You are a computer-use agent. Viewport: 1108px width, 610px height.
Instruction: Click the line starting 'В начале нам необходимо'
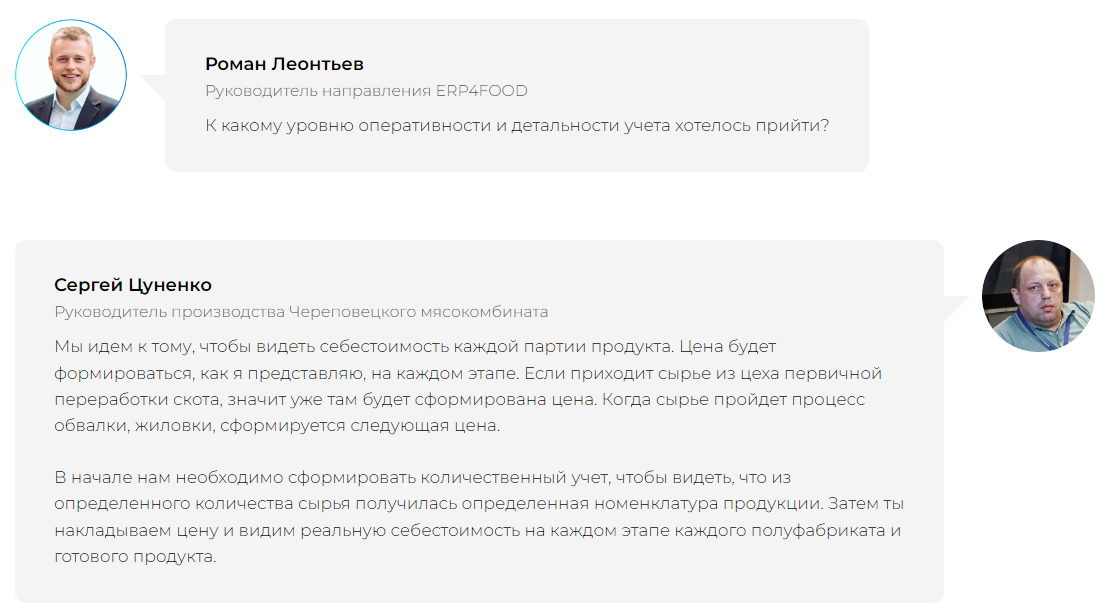[423, 477]
